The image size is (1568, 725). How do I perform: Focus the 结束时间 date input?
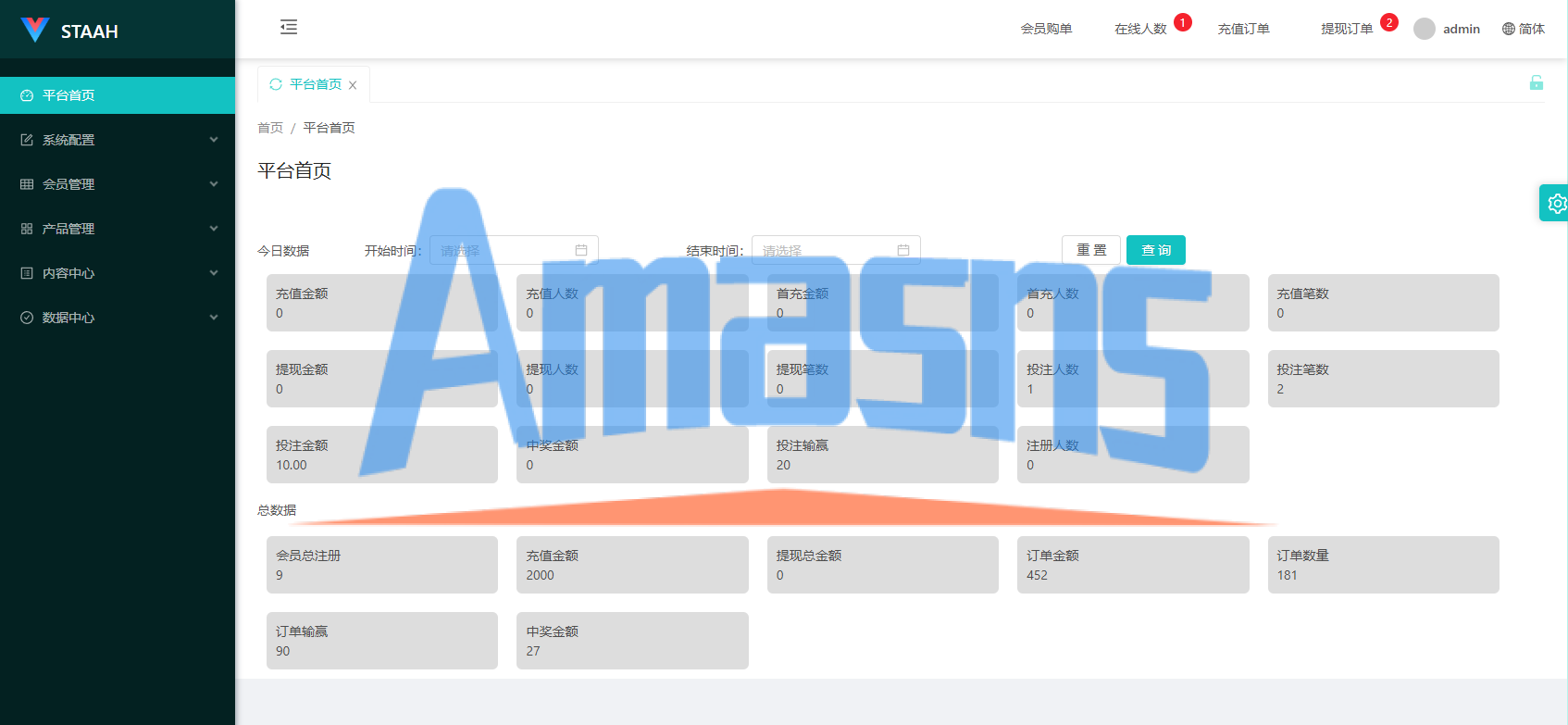point(836,250)
